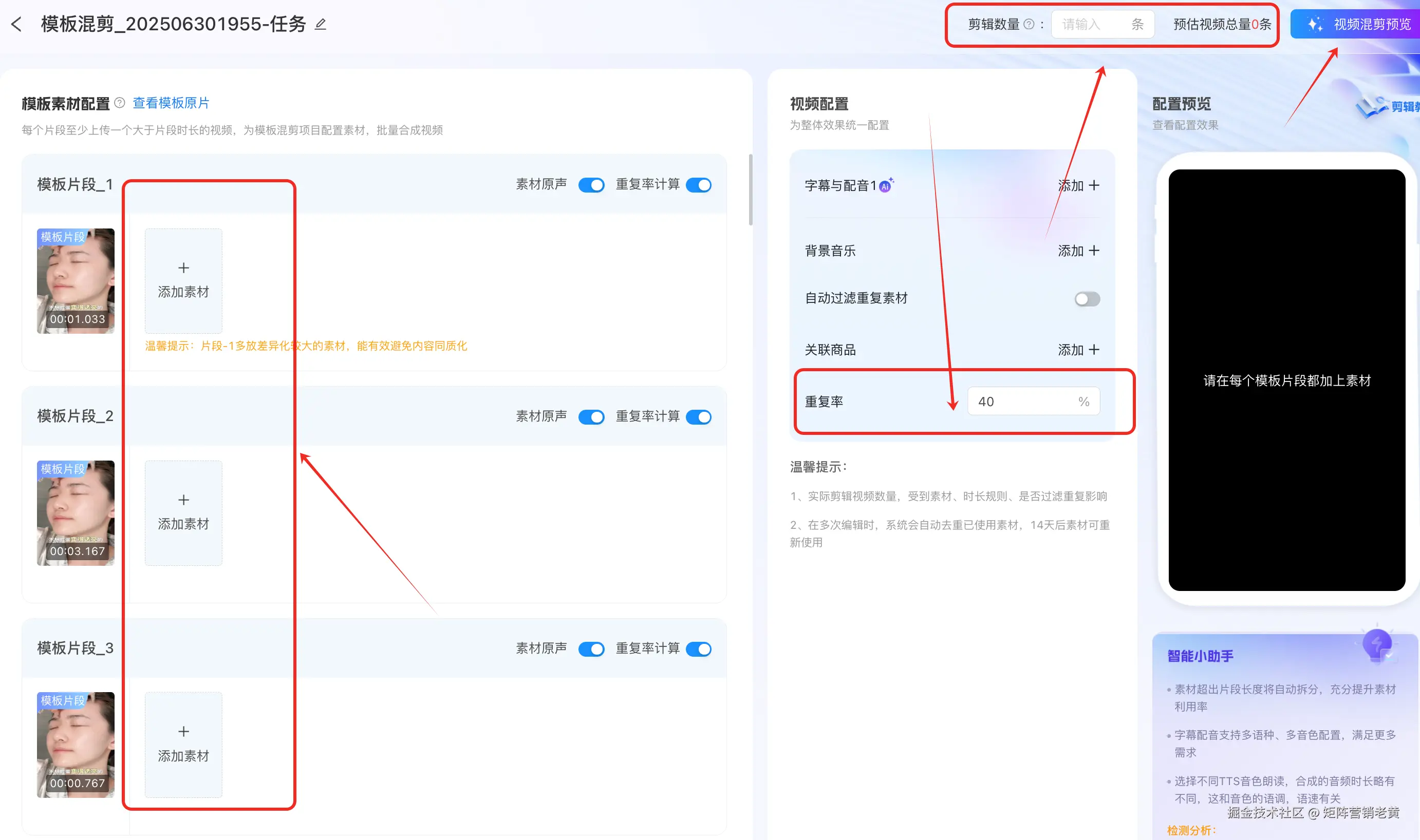Add material to 模板片段_1

point(183,281)
